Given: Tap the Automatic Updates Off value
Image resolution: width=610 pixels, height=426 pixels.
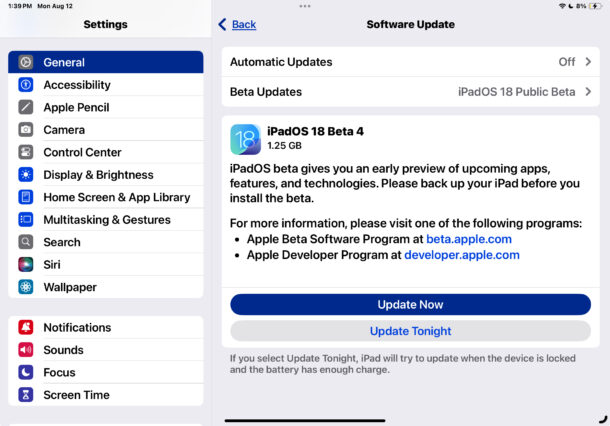Looking at the screenshot, I should tap(566, 62).
